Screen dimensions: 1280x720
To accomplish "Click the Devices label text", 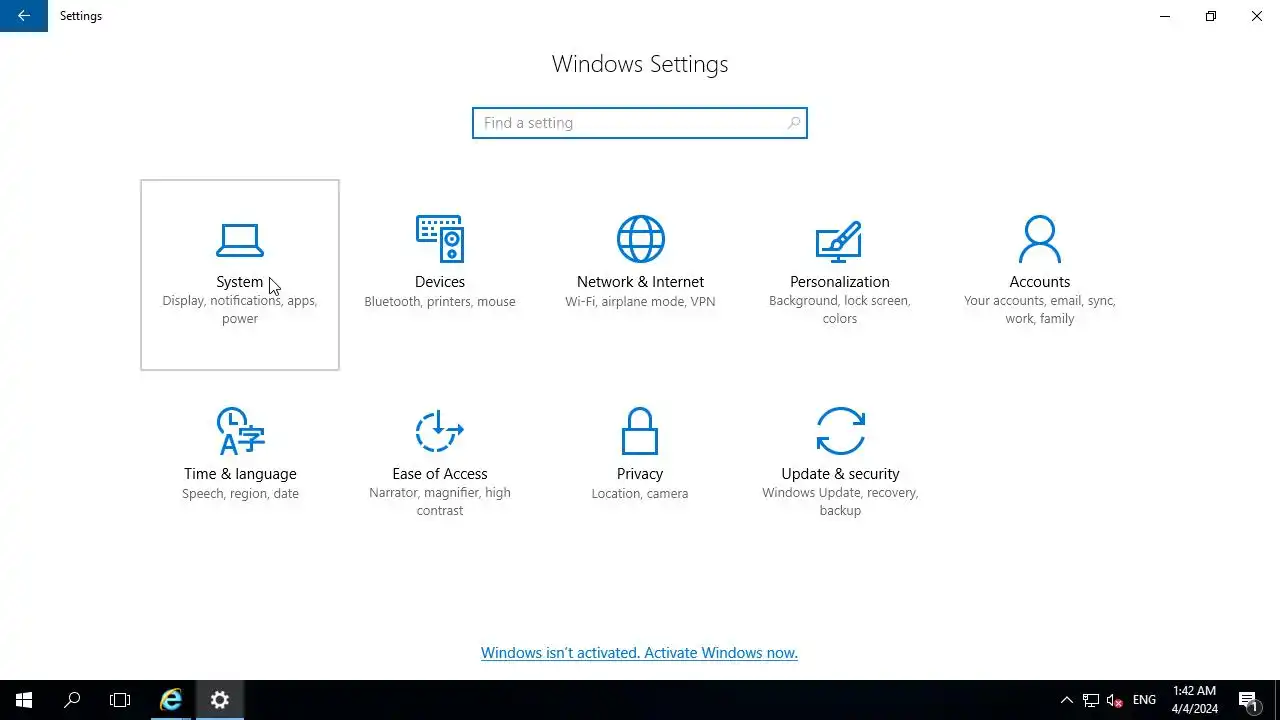I will click(x=440, y=282).
